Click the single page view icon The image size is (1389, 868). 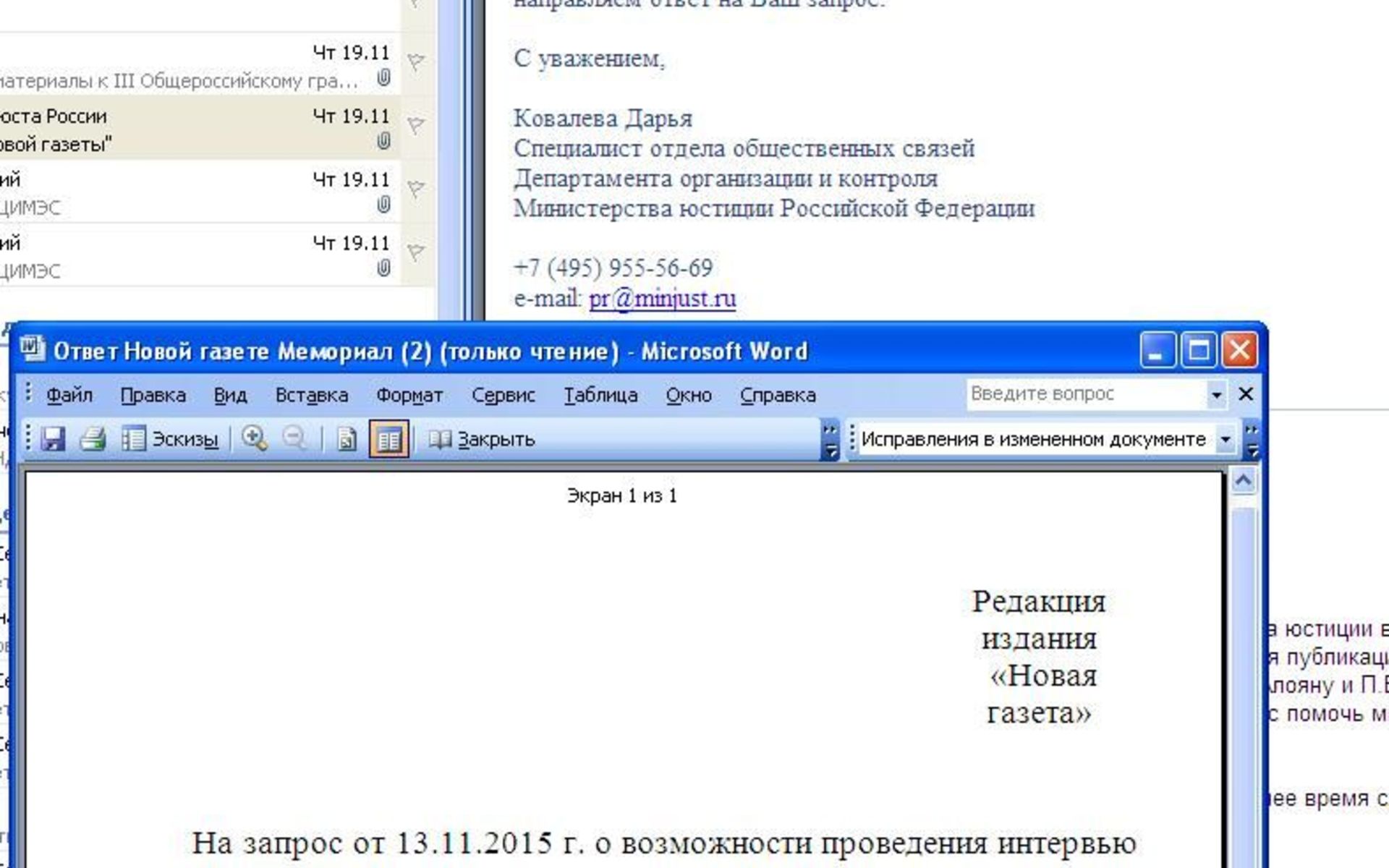click(x=347, y=439)
